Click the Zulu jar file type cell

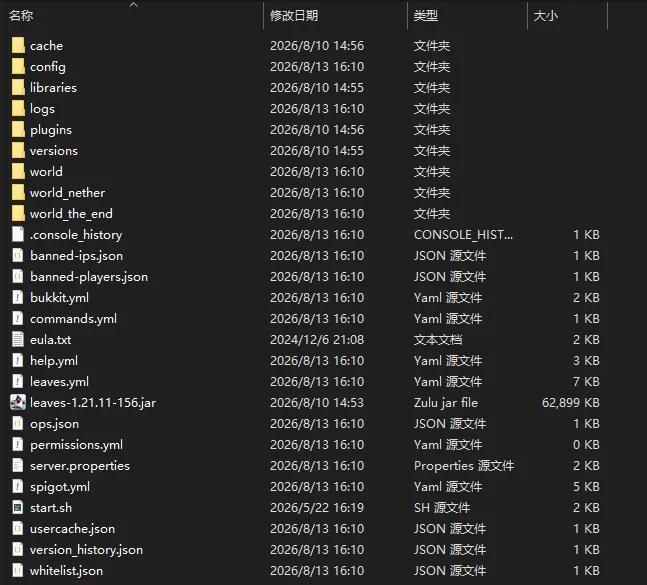(x=446, y=403)
